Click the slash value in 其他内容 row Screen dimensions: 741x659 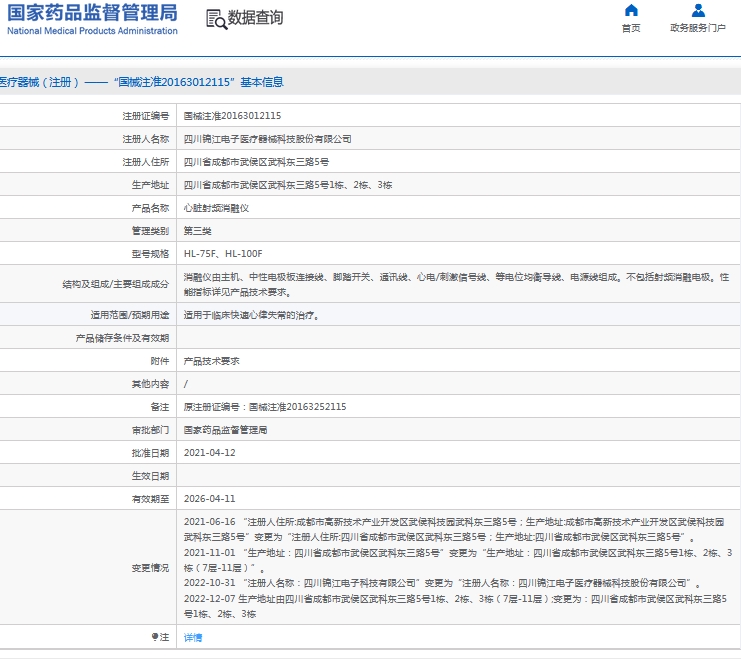[186, 384]
